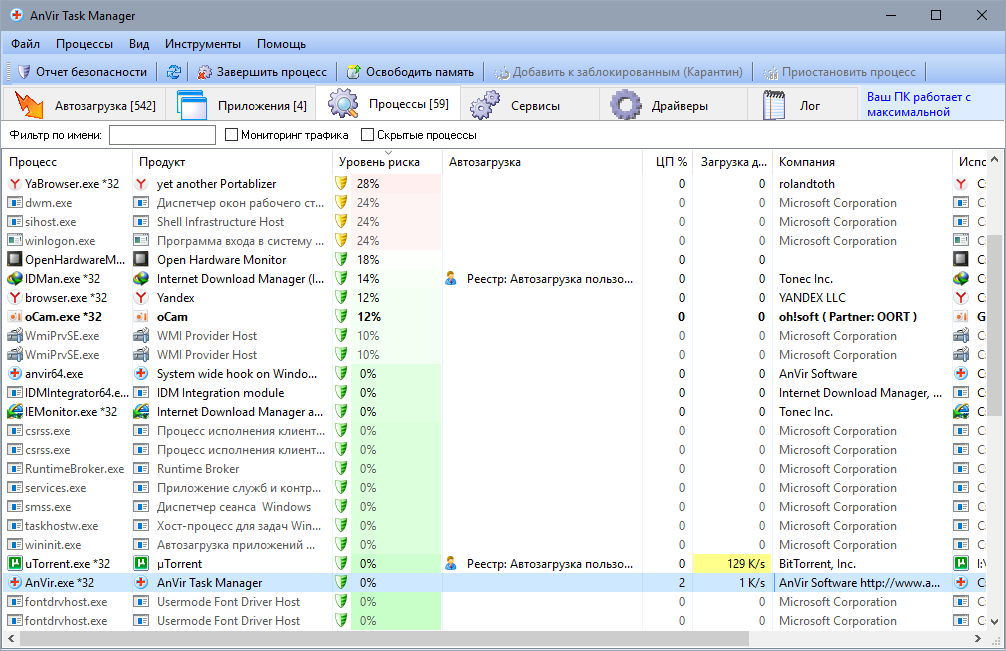
Task: Toggle Скрытые процессы checkbox
Action: 368,135
